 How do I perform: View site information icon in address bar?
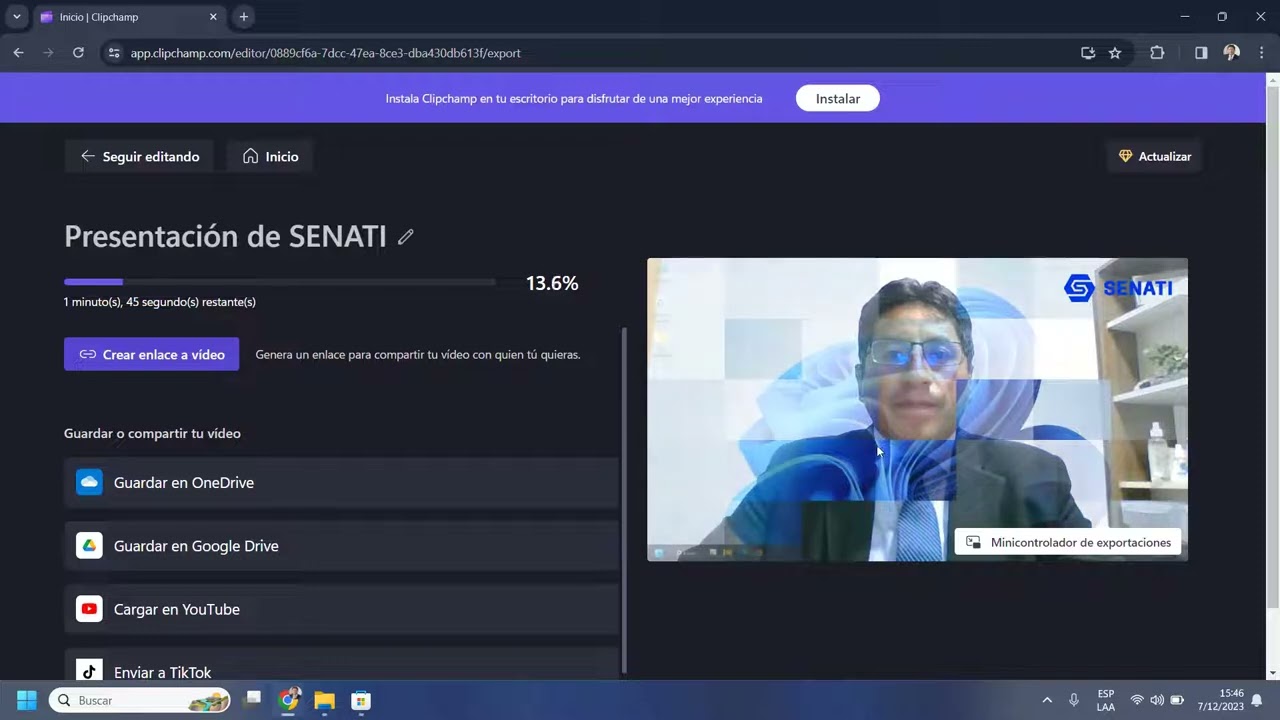[x=113, y=53]
